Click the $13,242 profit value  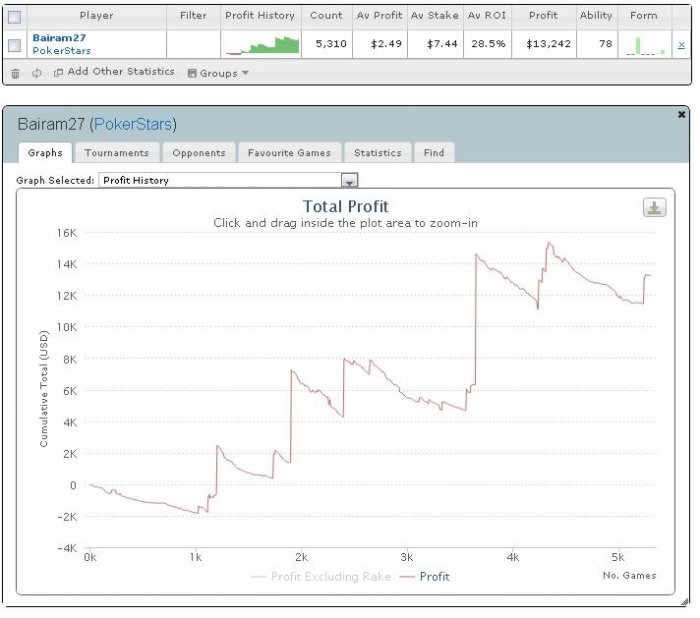pos(548,44)
